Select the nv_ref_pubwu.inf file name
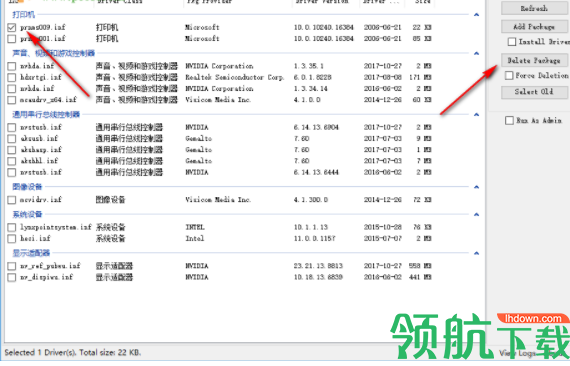 click(x=50, y=266)
